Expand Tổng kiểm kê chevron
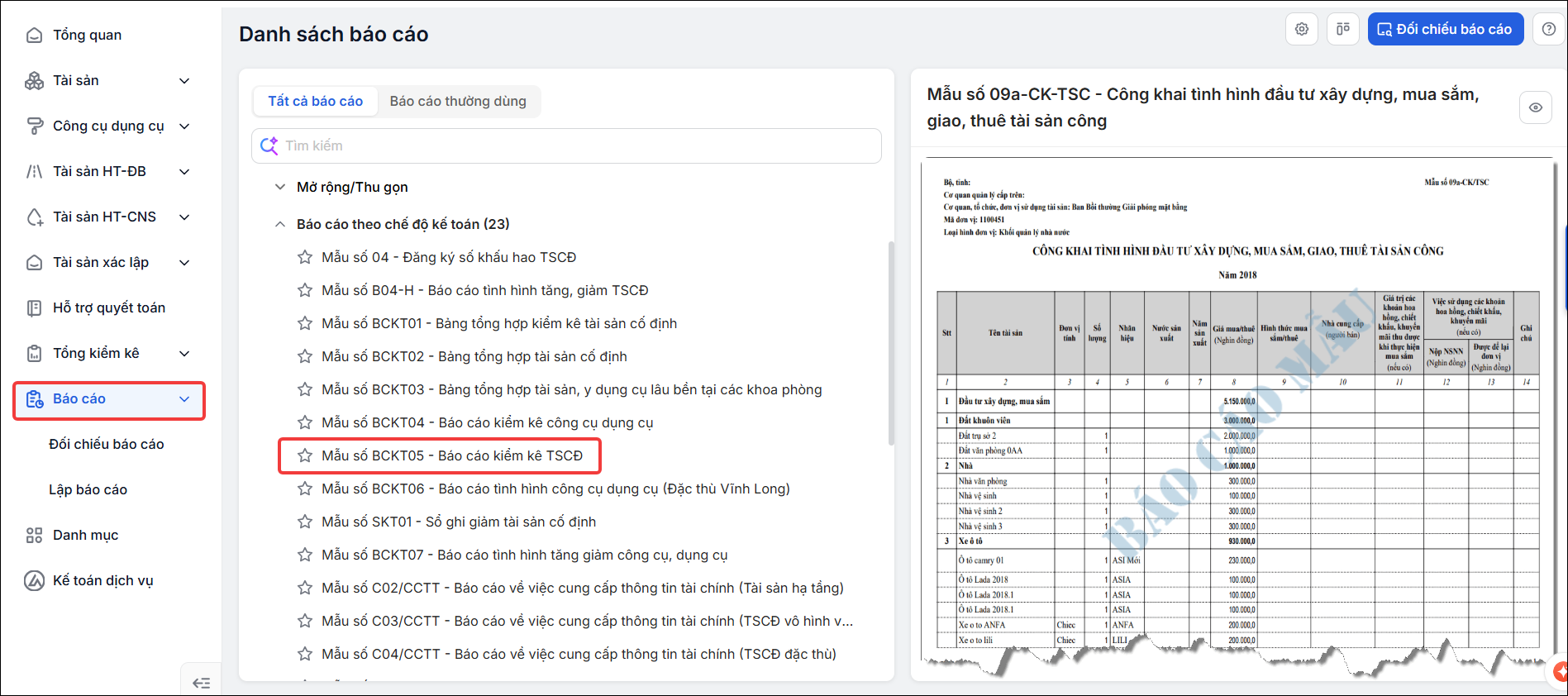This screenshot has width=1568, height=696. tap(184, 353)
